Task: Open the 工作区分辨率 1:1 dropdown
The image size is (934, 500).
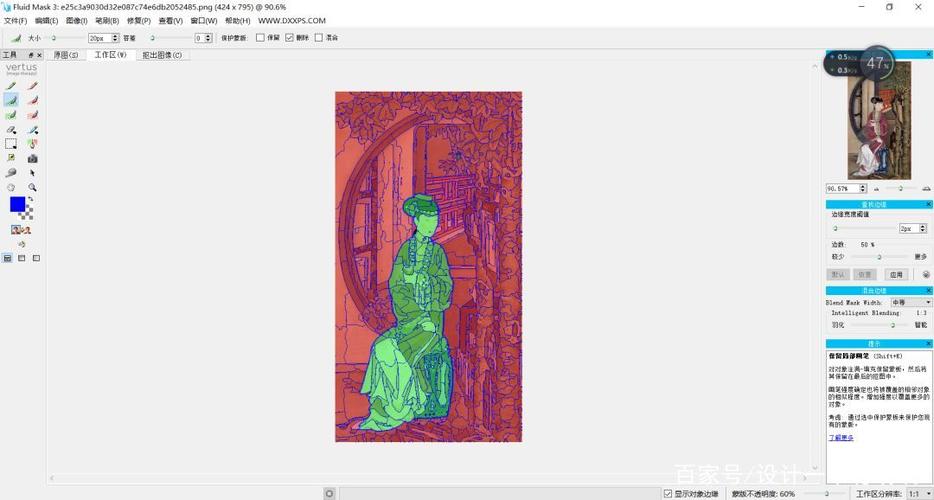Action: 916,493
